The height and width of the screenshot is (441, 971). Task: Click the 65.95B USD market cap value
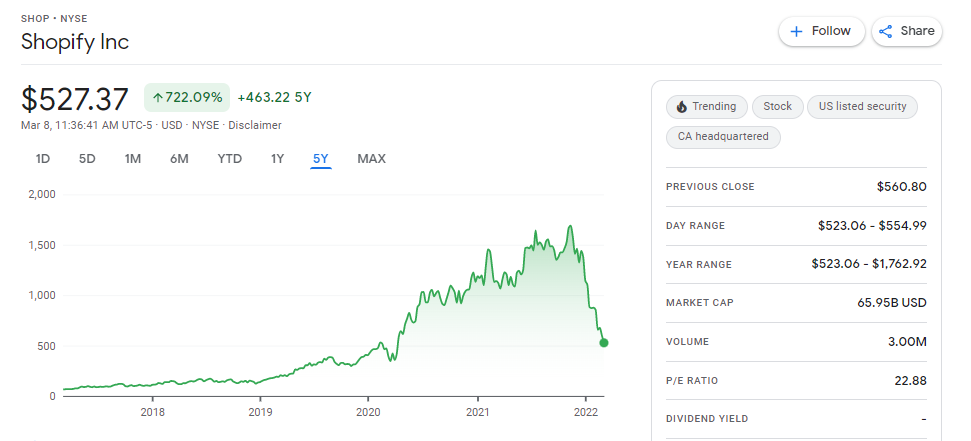click(x=892, y=303)
